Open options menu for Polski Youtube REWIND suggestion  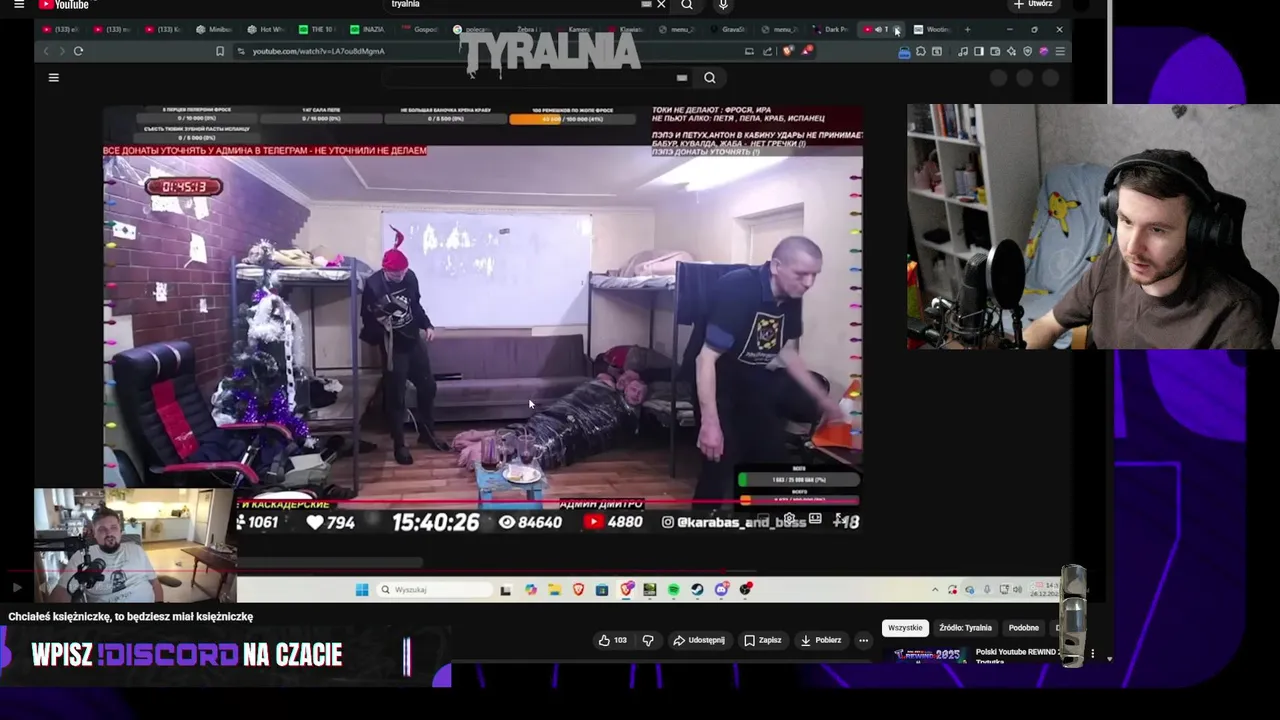[x=1092, y=654]
